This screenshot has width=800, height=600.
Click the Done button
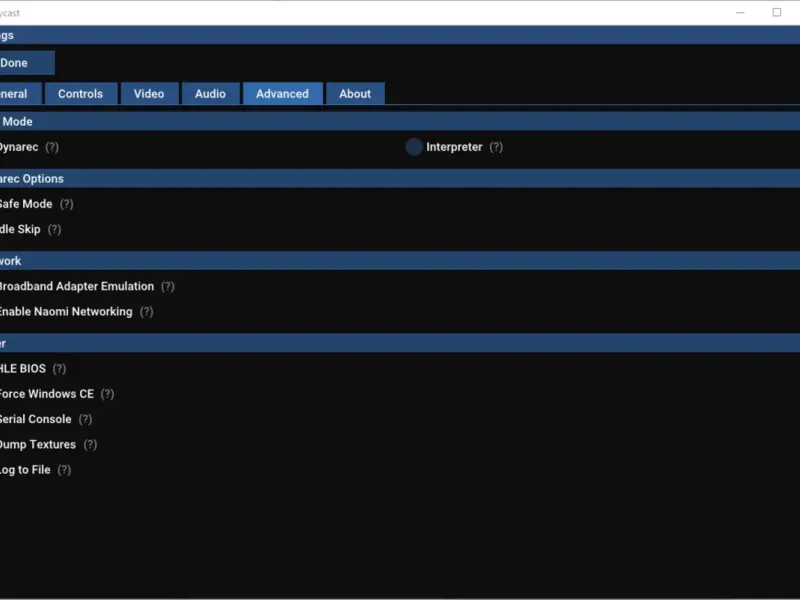tap(27, 63)
